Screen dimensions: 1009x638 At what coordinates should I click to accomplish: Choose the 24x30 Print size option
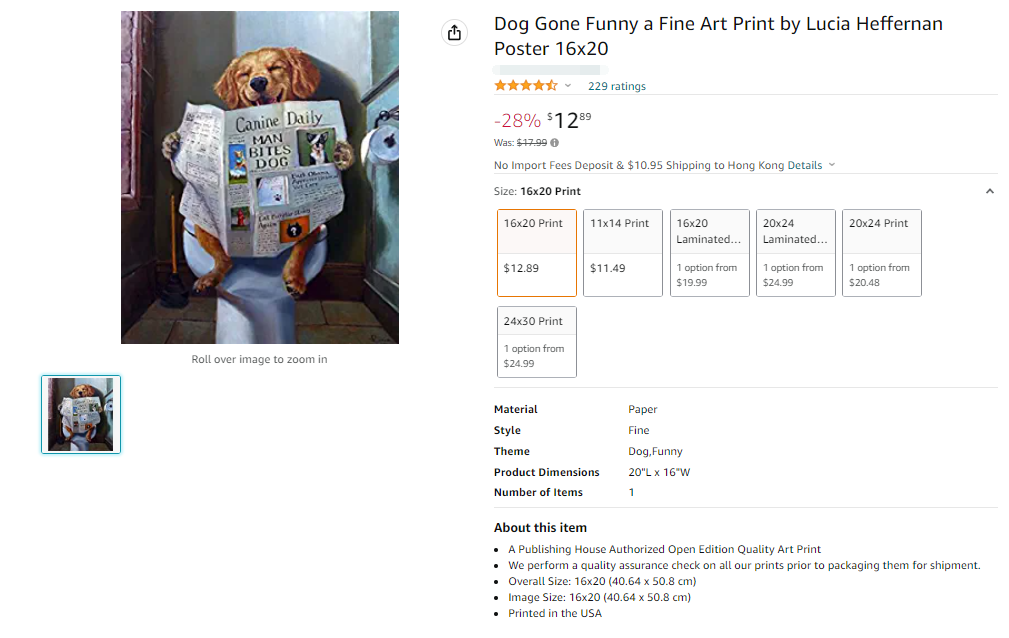pos(537,342)
